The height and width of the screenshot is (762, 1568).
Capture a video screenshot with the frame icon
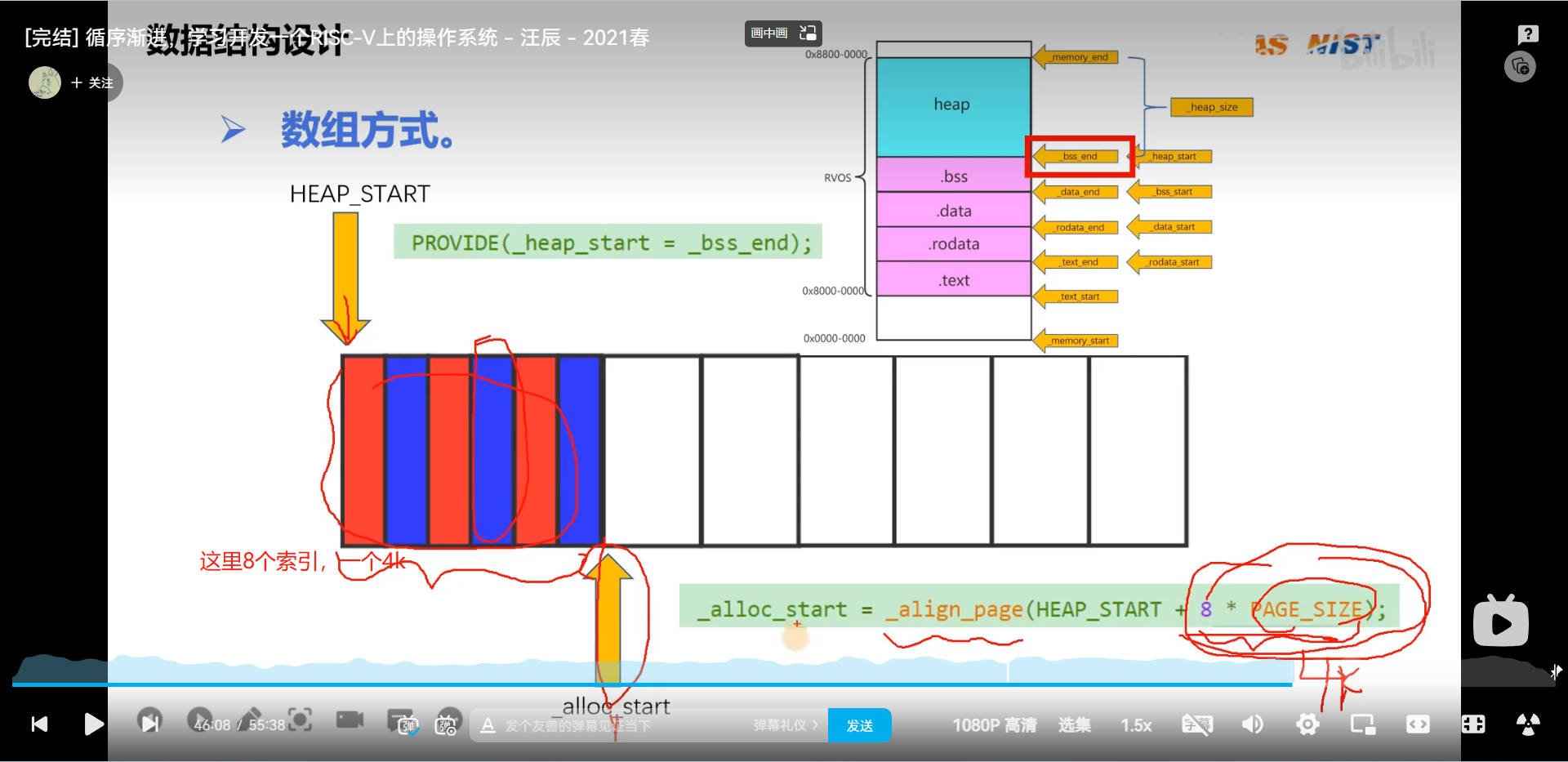pos(300,720)
